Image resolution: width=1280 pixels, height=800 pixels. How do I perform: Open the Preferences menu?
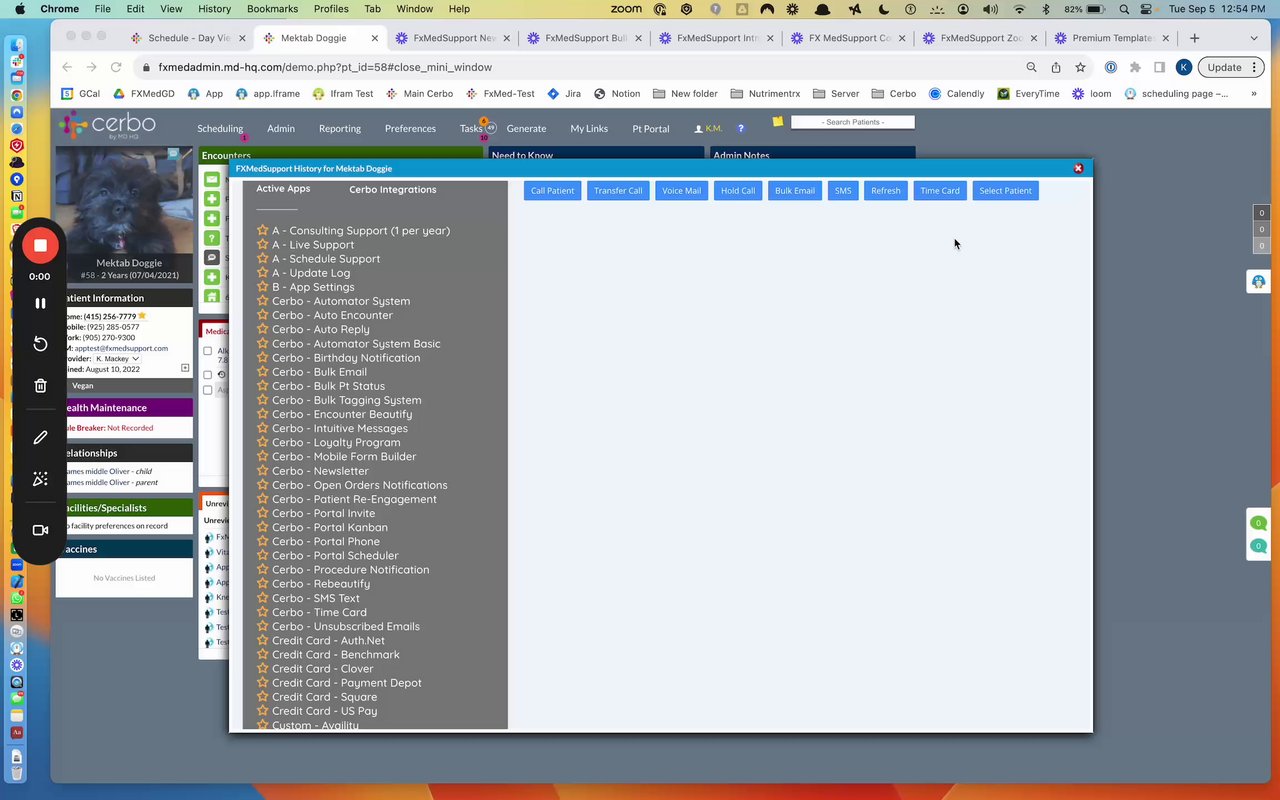coord(410,128)
